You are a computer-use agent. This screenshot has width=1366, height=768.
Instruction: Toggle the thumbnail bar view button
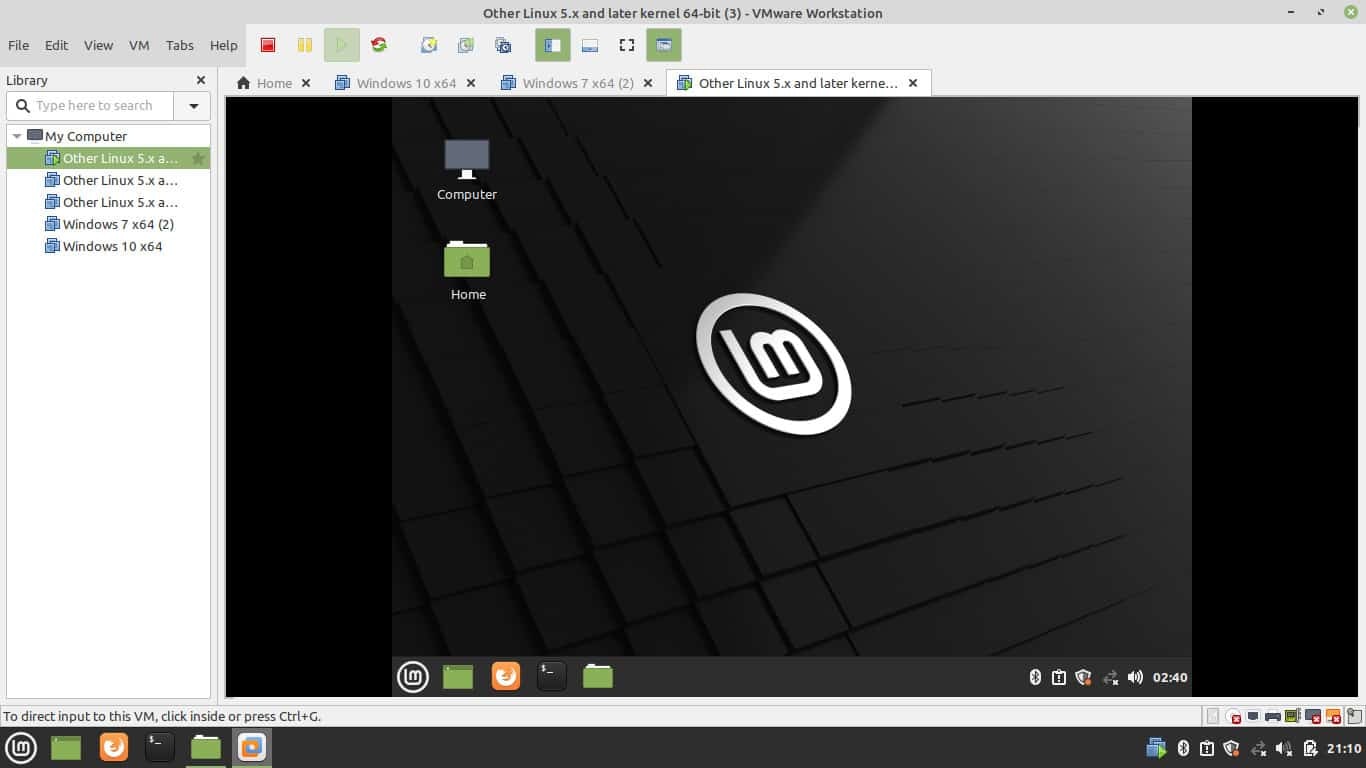[x=590, y=45]
